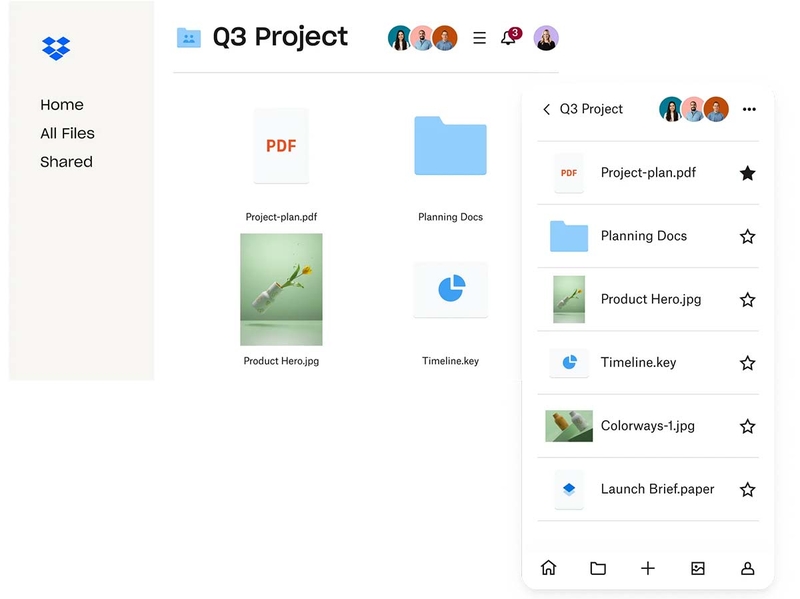The width and height of the screenshot is (800, 599).
Task: Open the large Product Hero image thumbnail
Action: click(x=281, y=289)
